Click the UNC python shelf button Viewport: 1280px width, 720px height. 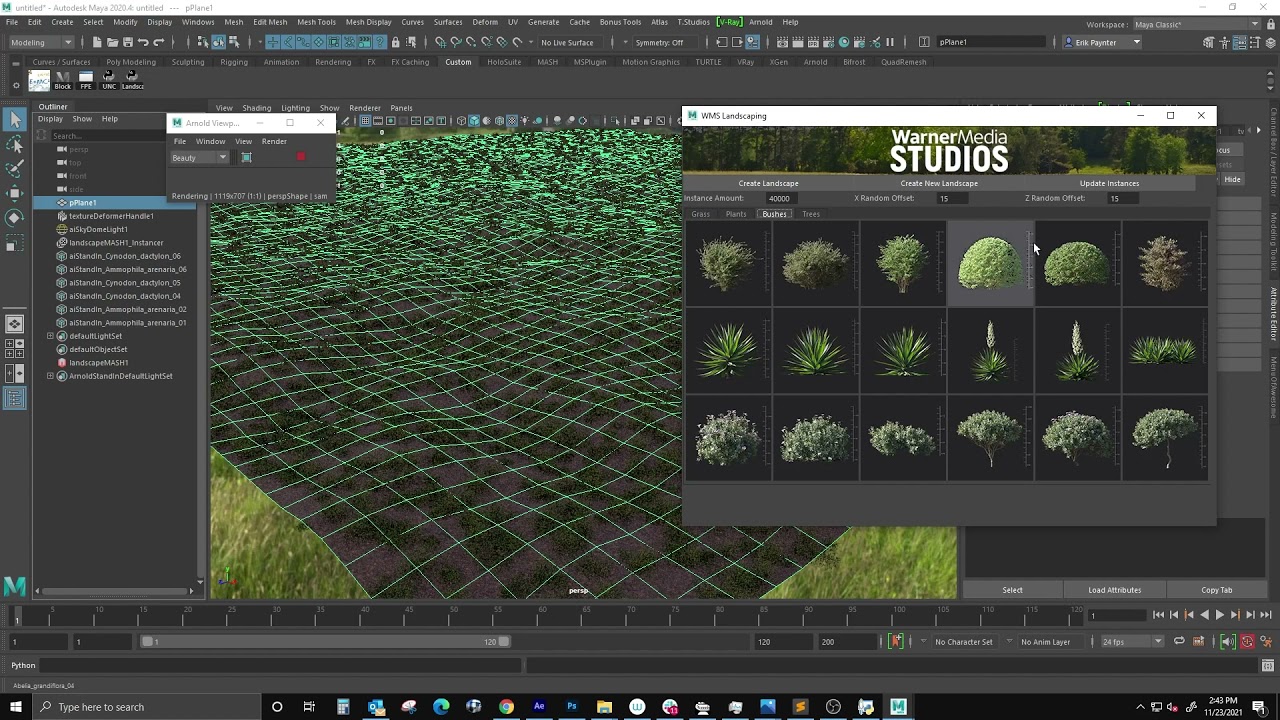[x=109, y=81]
